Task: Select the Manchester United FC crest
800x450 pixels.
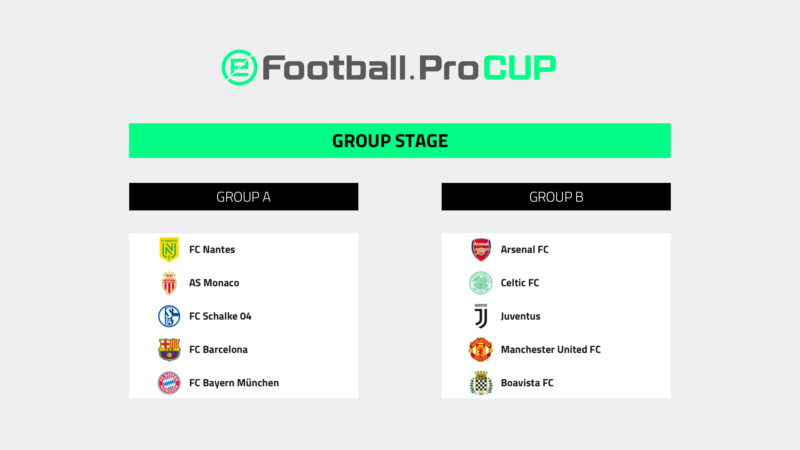Action: coord(481,349)
